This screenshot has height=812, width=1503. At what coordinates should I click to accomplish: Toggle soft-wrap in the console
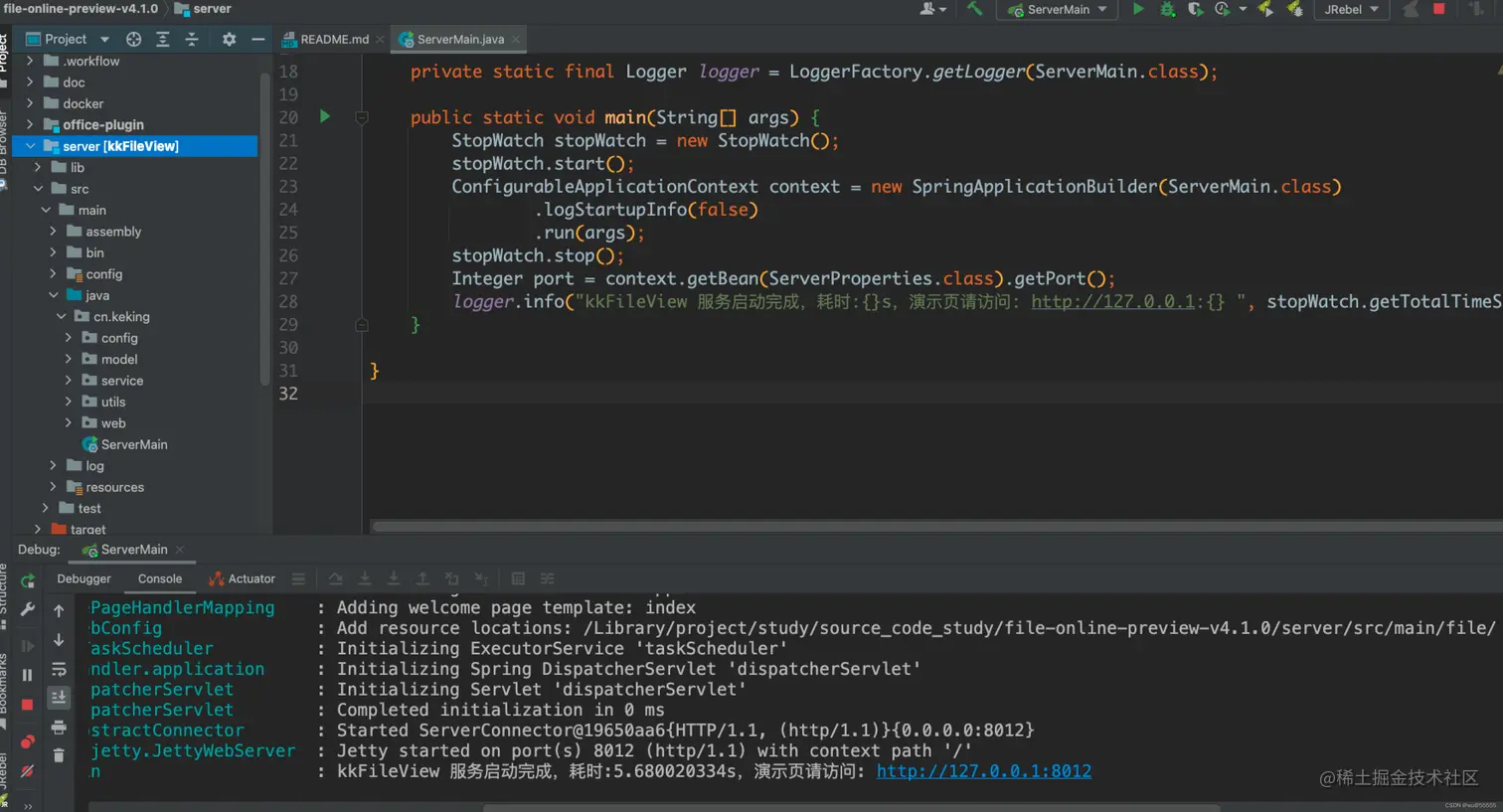coord(59,669)
